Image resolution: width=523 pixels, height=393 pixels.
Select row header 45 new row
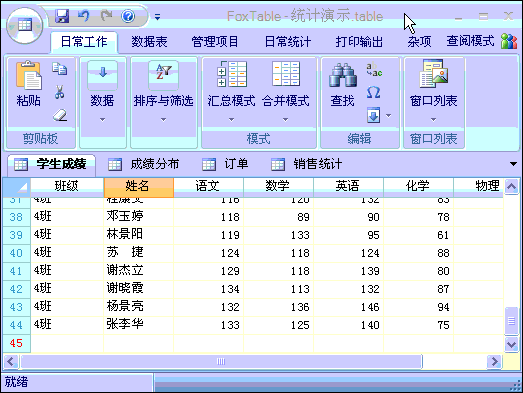click(x=17, y=343)
